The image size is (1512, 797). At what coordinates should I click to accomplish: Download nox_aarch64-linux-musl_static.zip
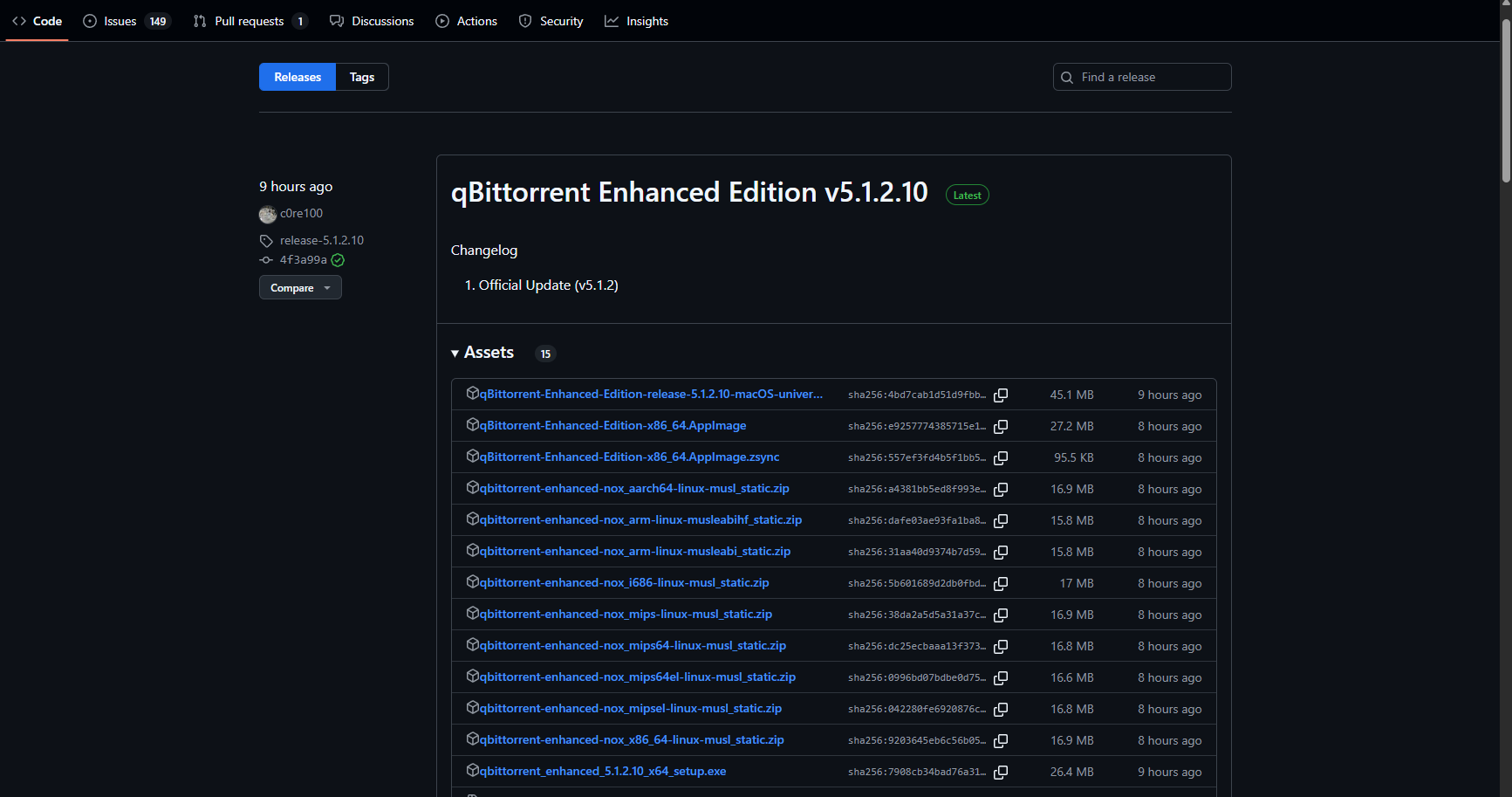(634, 489)
